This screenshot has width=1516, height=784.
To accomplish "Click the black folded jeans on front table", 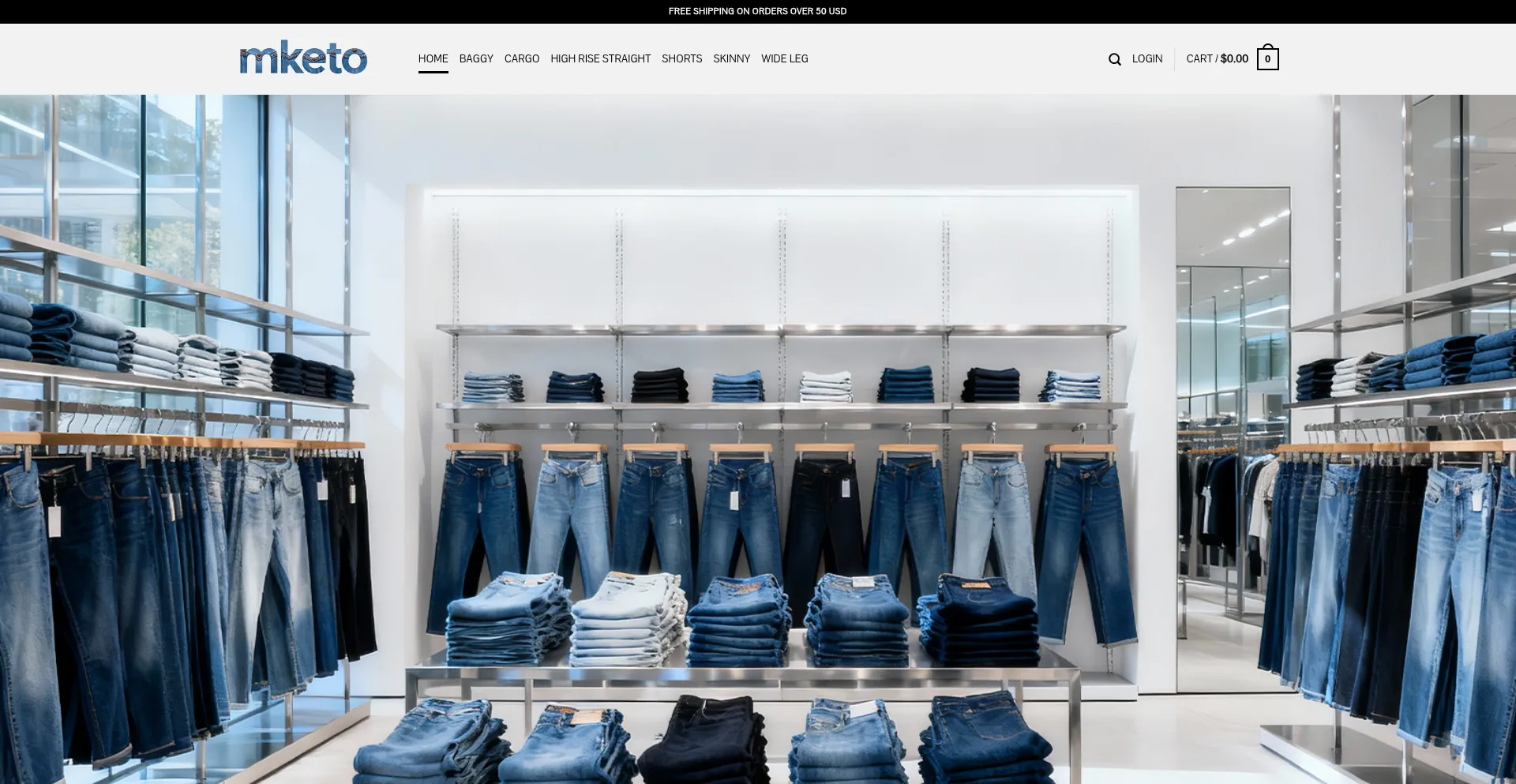I will pyautogui.click(x=707, y=738).
